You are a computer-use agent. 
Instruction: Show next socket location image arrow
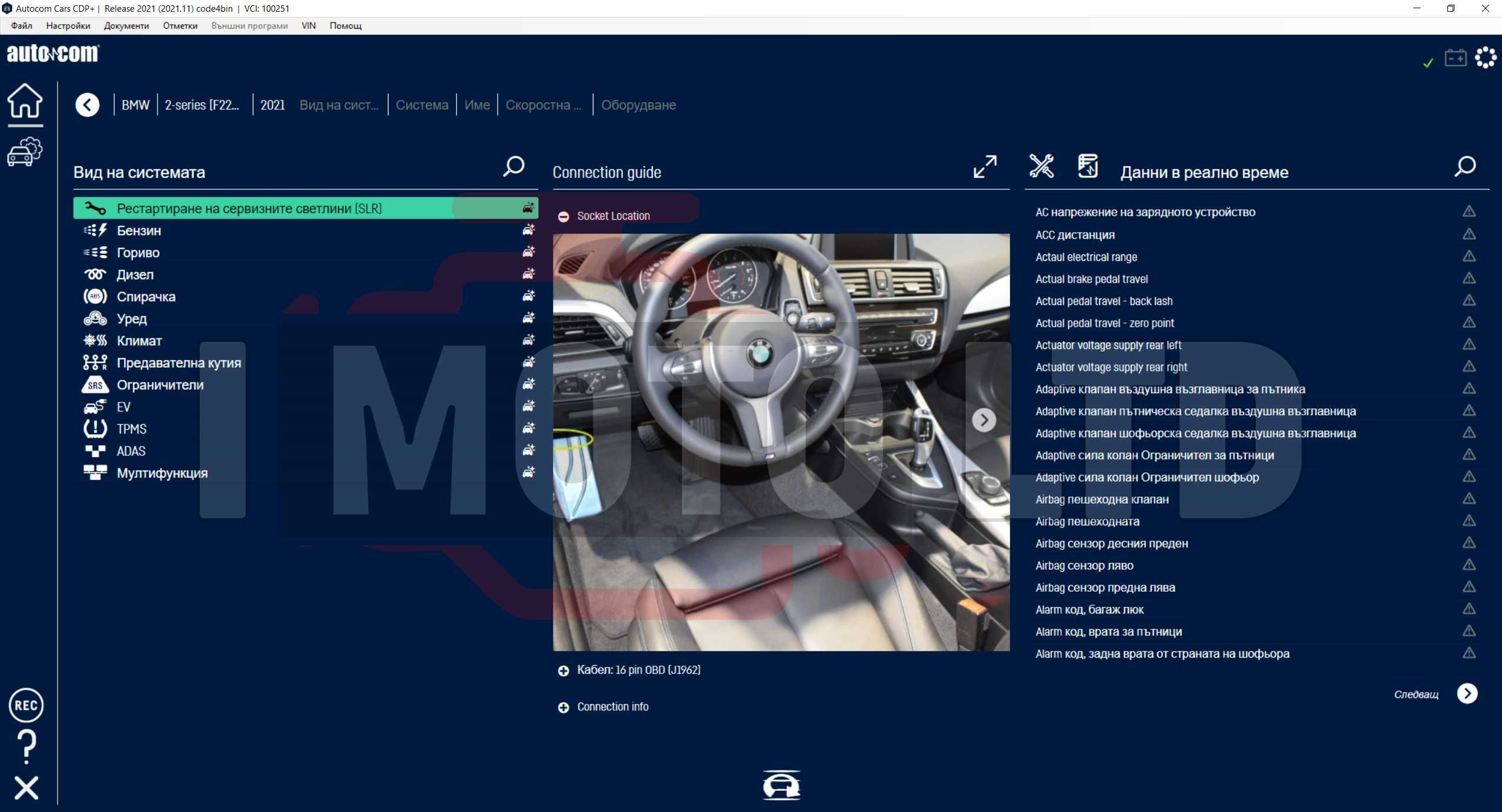click(984, 420)
